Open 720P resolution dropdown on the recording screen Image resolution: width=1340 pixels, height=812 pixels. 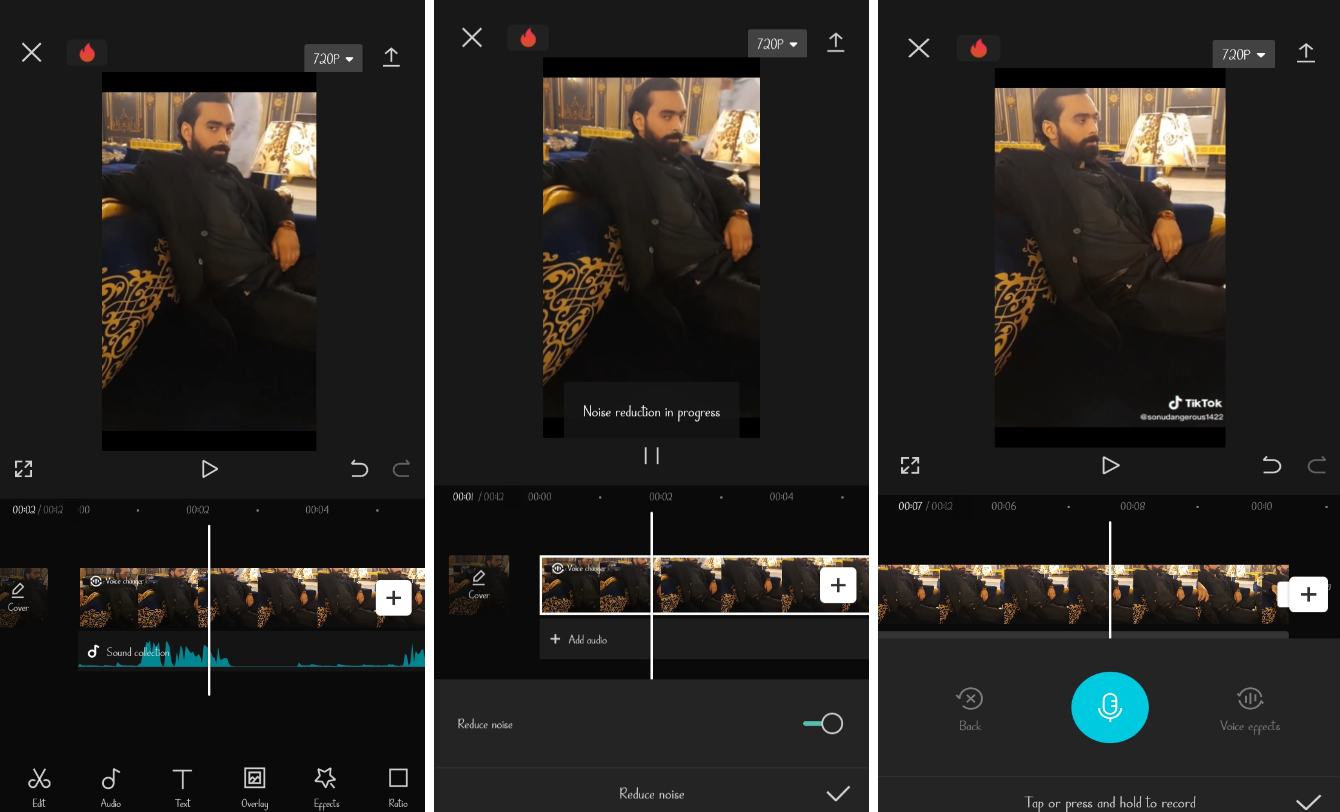1245,55
